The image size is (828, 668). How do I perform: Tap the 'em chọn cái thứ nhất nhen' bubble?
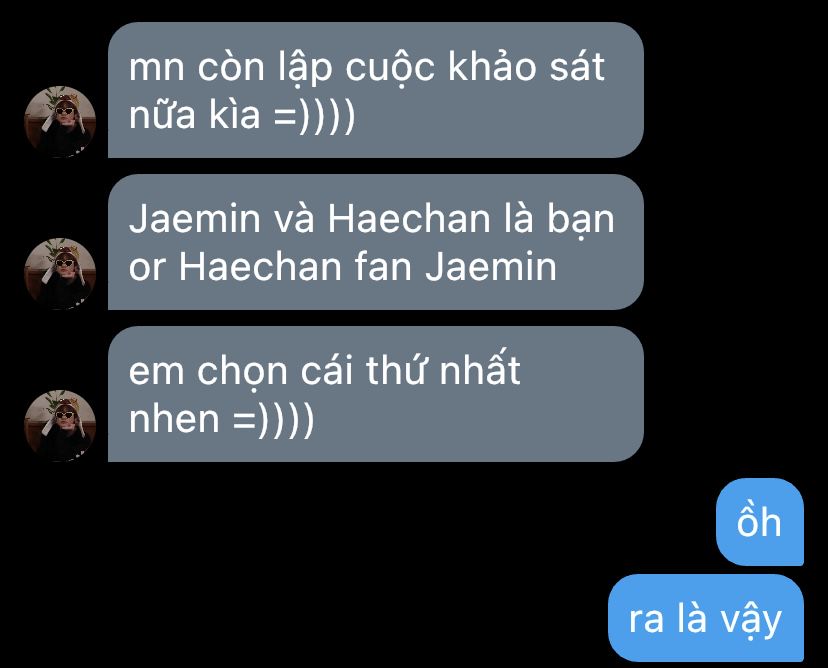375,394
